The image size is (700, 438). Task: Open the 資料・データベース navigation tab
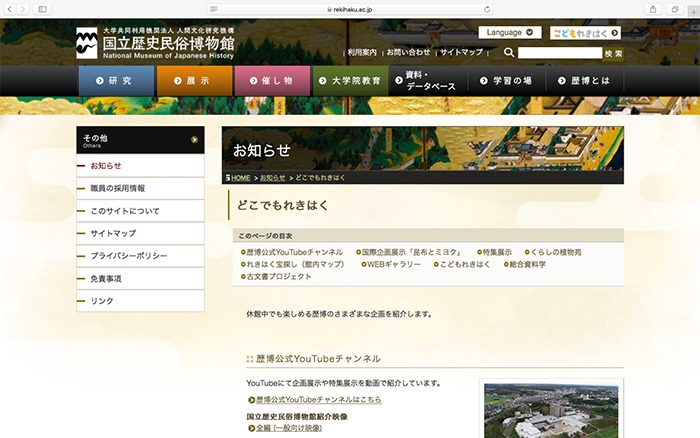pos(428,81)
